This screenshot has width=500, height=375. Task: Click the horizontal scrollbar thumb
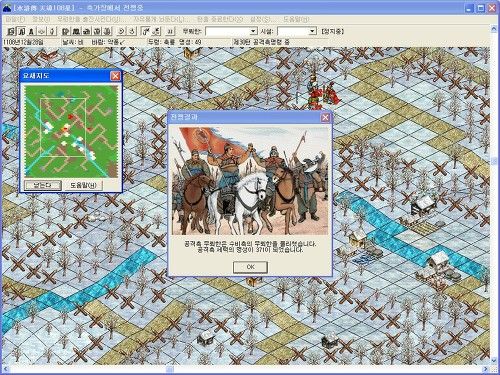pyautogui.click(x=170, y=369)
